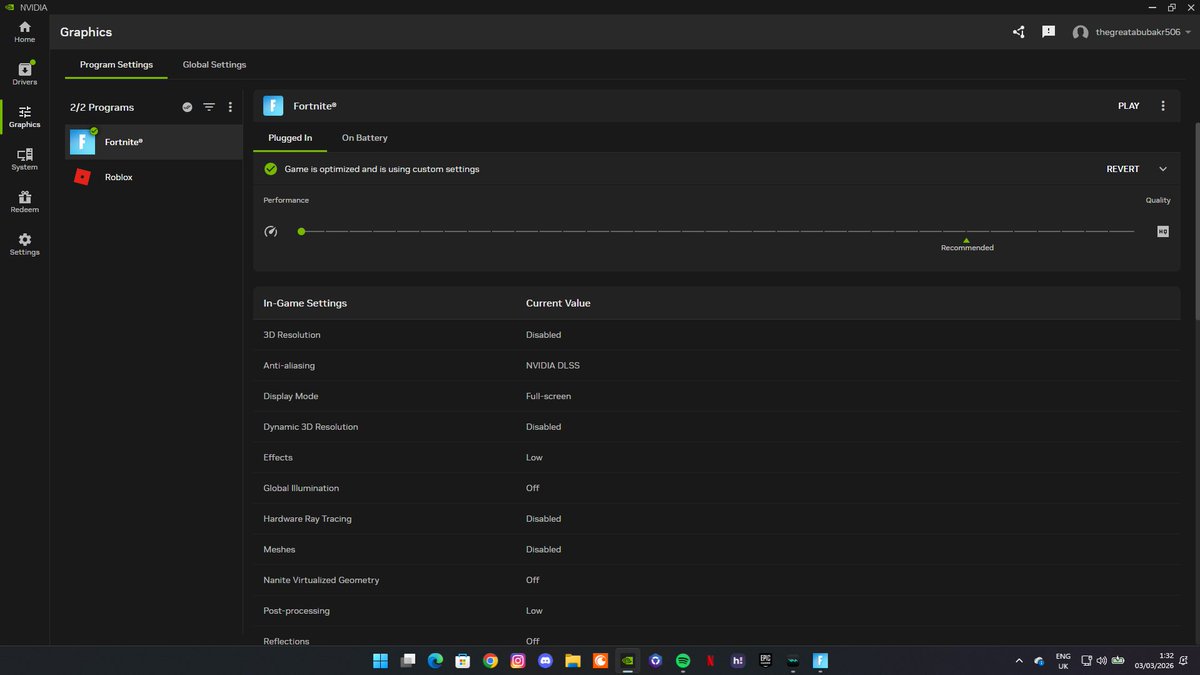Viewport: 1200px width, 675px height.
Task: Open the filter icon in the Programs list
Action: click(209, 107)
